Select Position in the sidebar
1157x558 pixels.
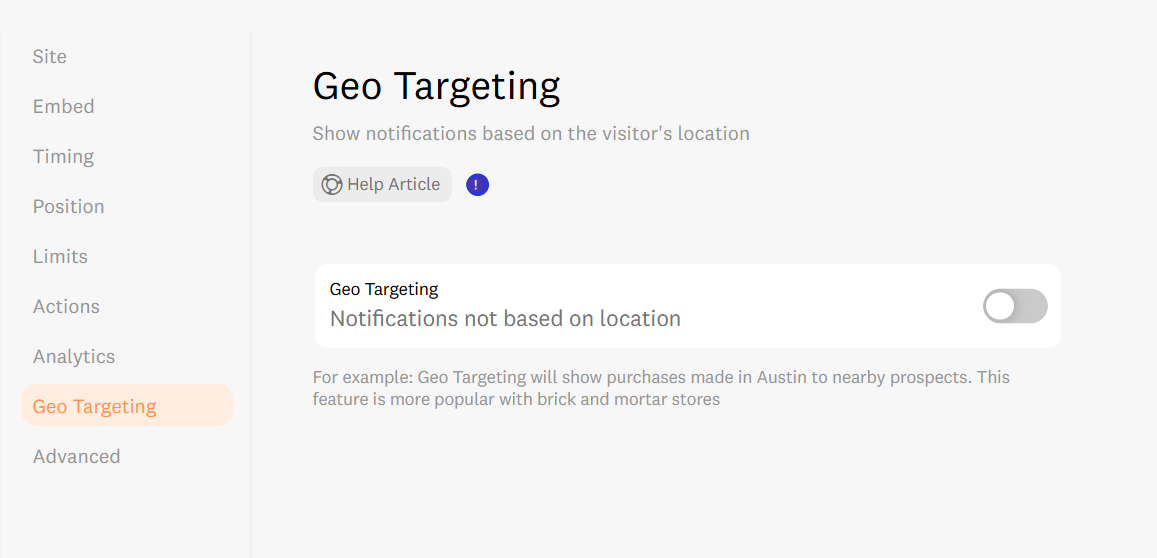click(x=68, y=206)
